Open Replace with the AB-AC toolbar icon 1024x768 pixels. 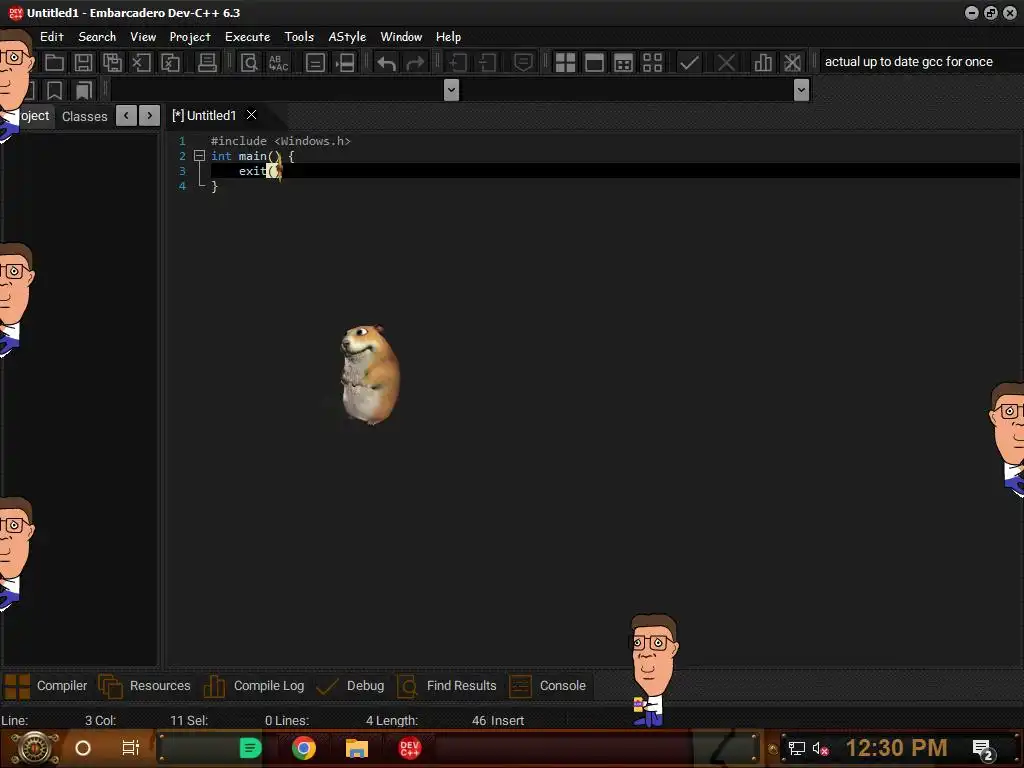coord(278,63)
